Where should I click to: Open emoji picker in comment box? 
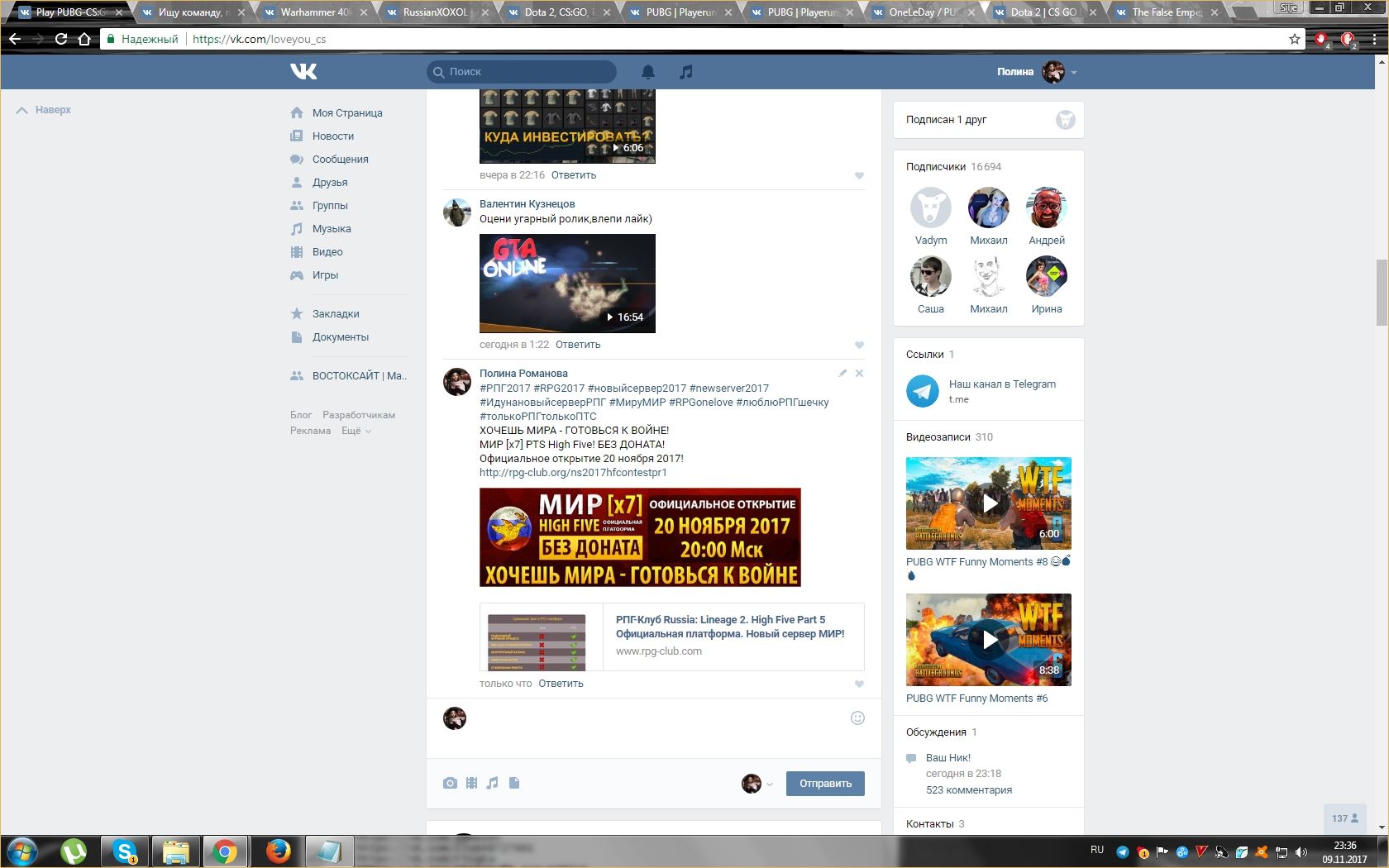point(857,718)
